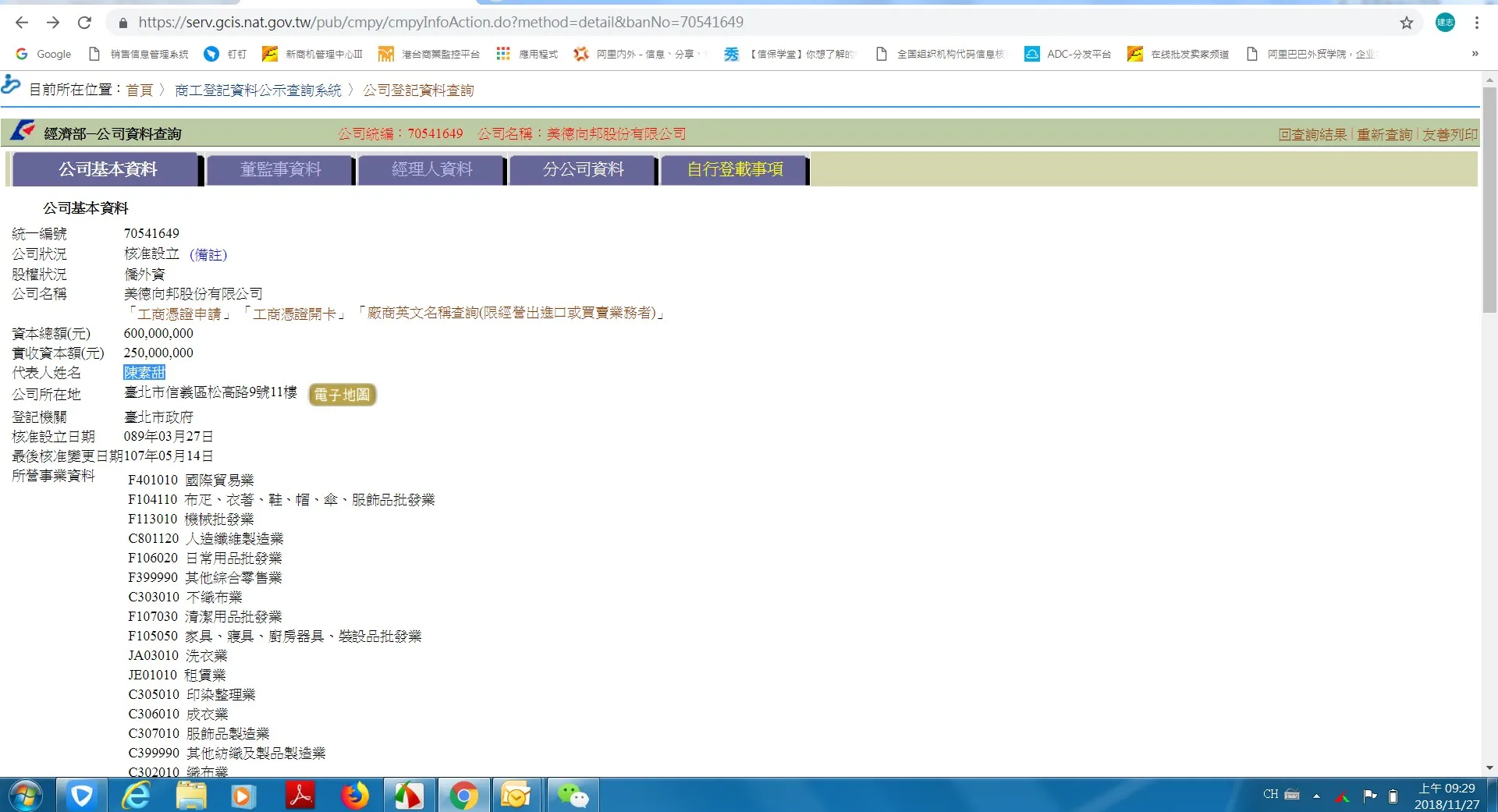Bookmark this page with star icon
This screenshot has height=812, width=1498.
coord(1406,23)
